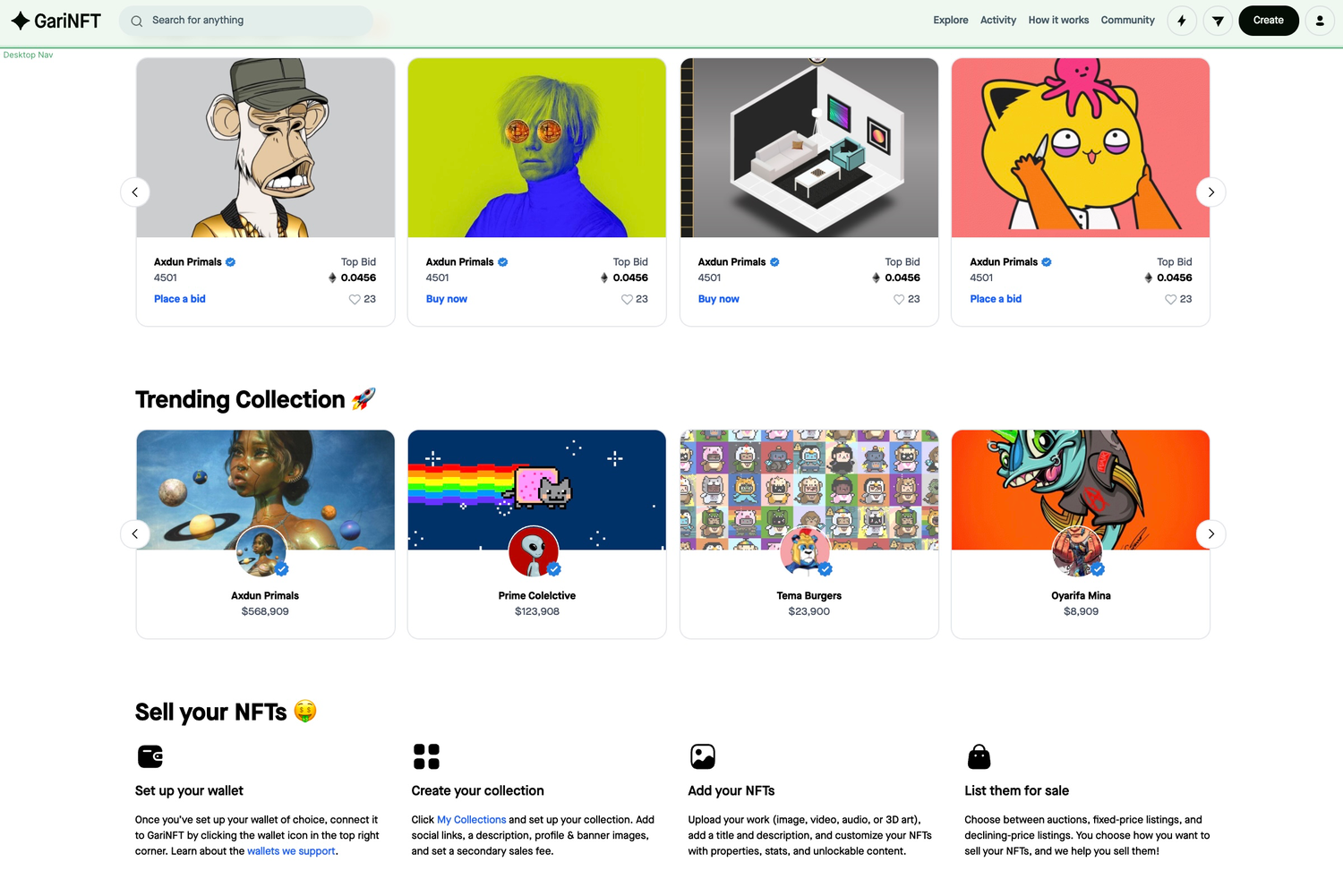Open the wallets we support link
Image resolution: width=1343 pixels, height=896 pixels.
coord(291,851)
